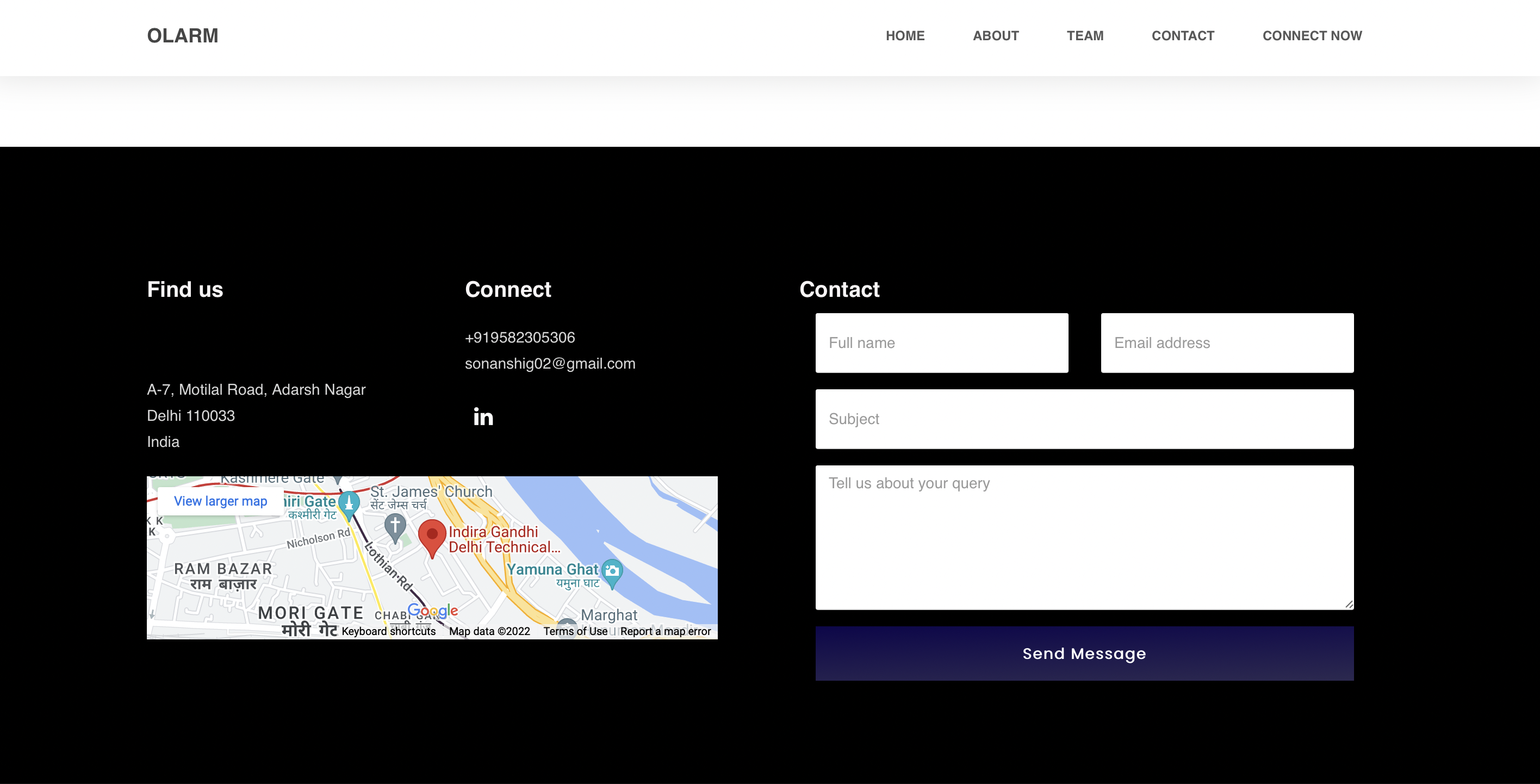Open View larger map link
Viewport: 1540px width, 784px height.
point(219,501)
